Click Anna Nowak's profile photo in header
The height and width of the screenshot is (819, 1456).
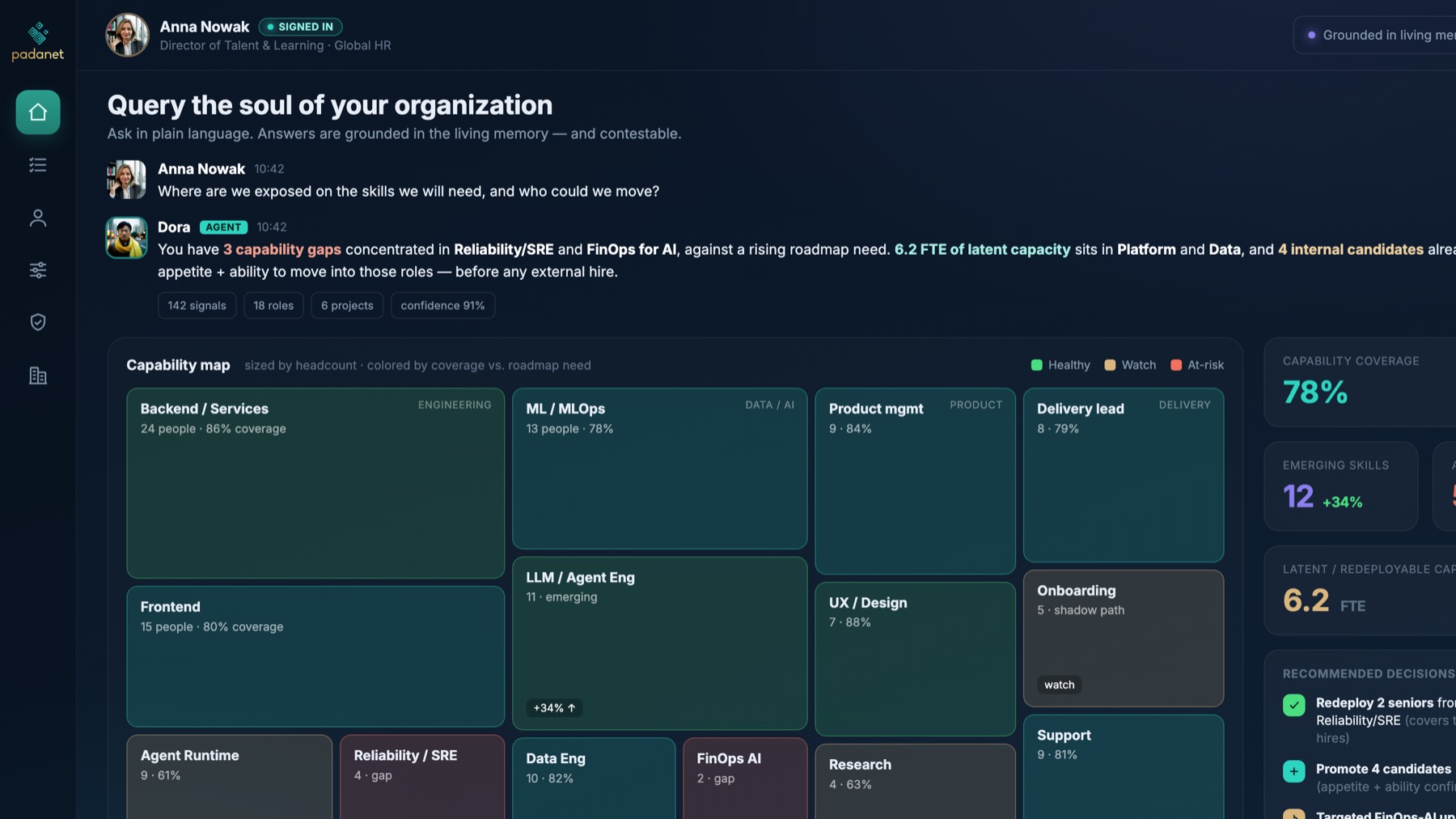[127, 35]
